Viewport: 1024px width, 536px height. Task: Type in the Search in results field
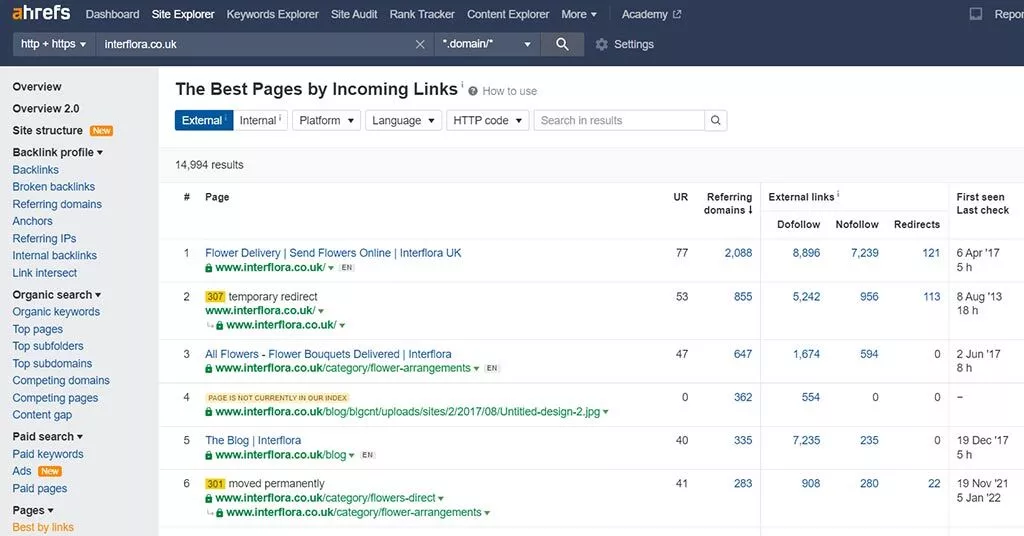(x=619, y=120)
